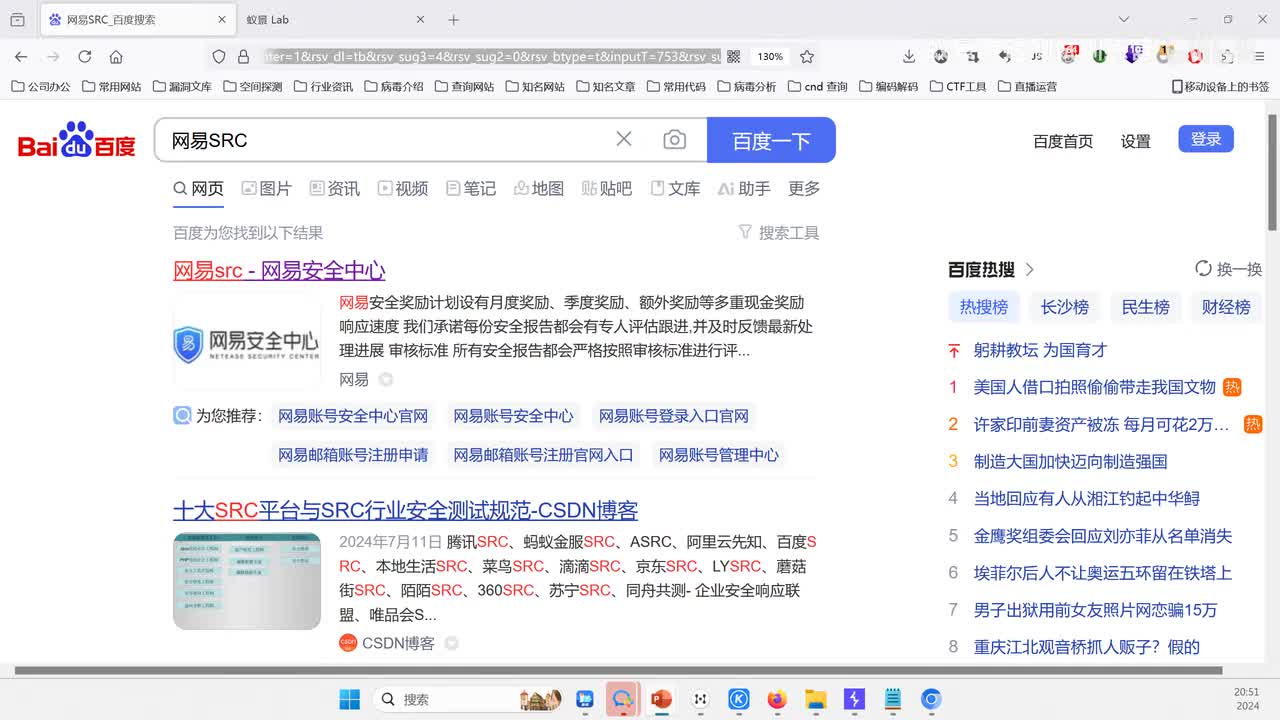The height and width of the screenshot is (720, 1280).
Task: Click suggestion 网易账号安全中心官网
Action: [x=353, y=416]
